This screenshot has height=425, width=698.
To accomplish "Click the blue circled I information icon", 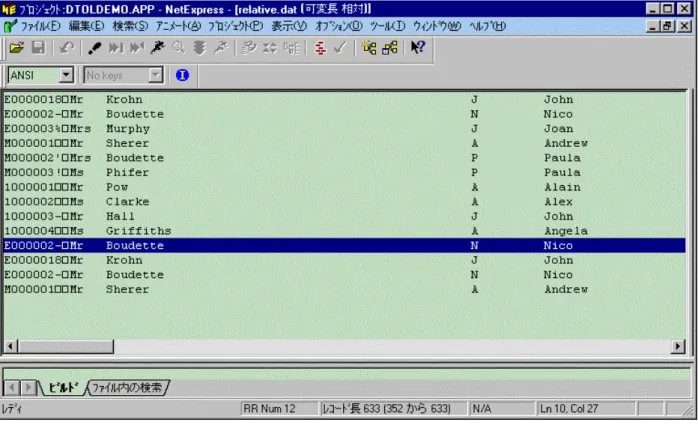I will [182, 75].
